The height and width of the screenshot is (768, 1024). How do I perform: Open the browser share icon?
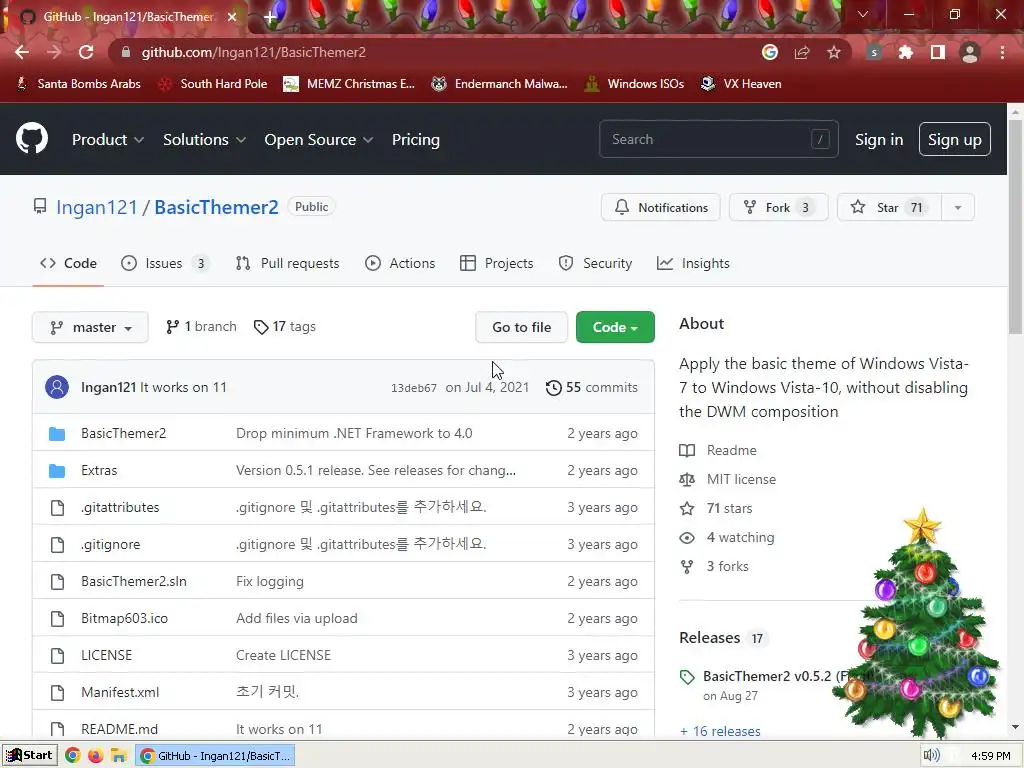coord(802,52)
